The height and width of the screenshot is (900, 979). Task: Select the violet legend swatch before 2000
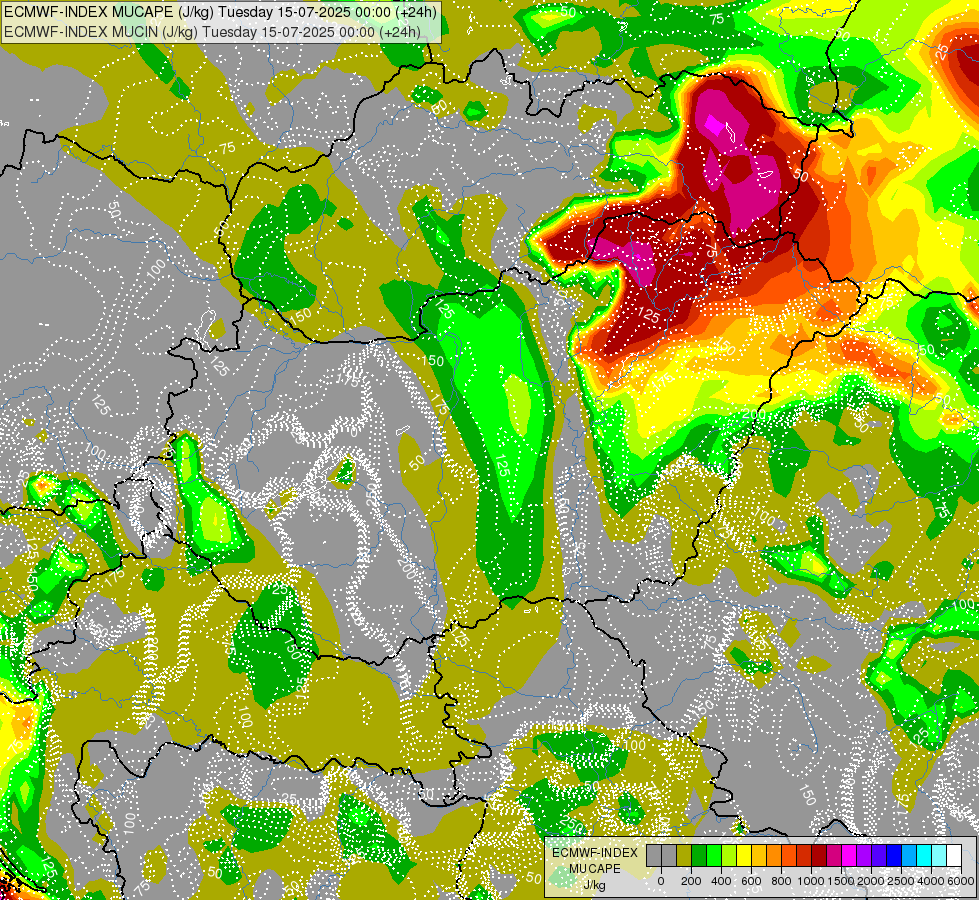pyautogui.click(x=864, y=855)
